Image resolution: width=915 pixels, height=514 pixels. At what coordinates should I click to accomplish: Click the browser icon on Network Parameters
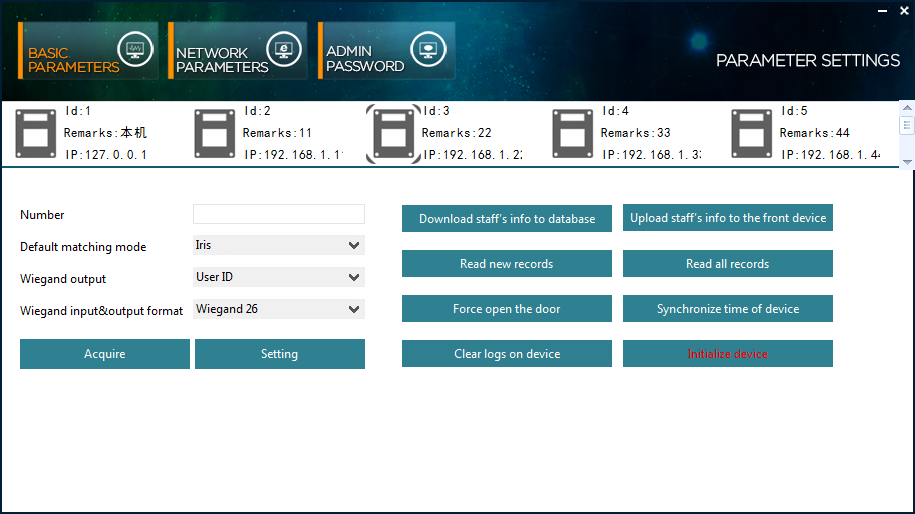[x=284, y=50]
